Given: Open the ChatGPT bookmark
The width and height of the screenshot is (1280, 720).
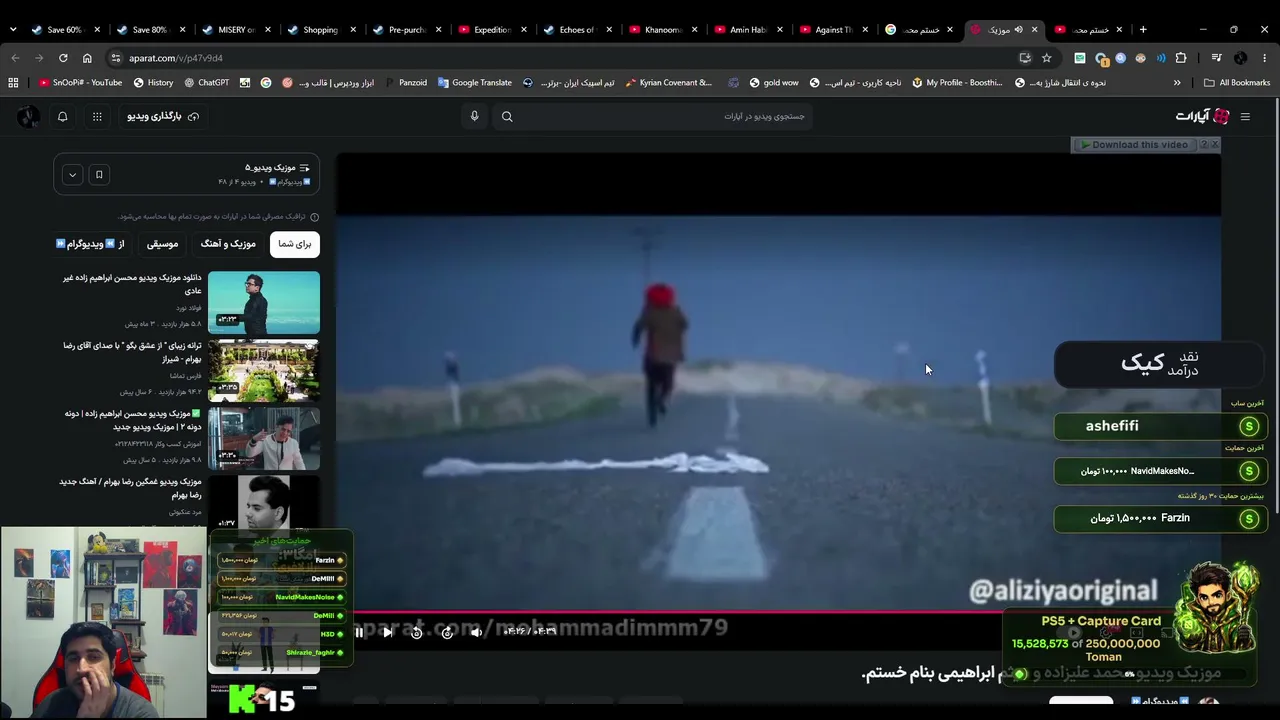Looking at the screenshot, I should pyautogui.click(x=206, y=83).
